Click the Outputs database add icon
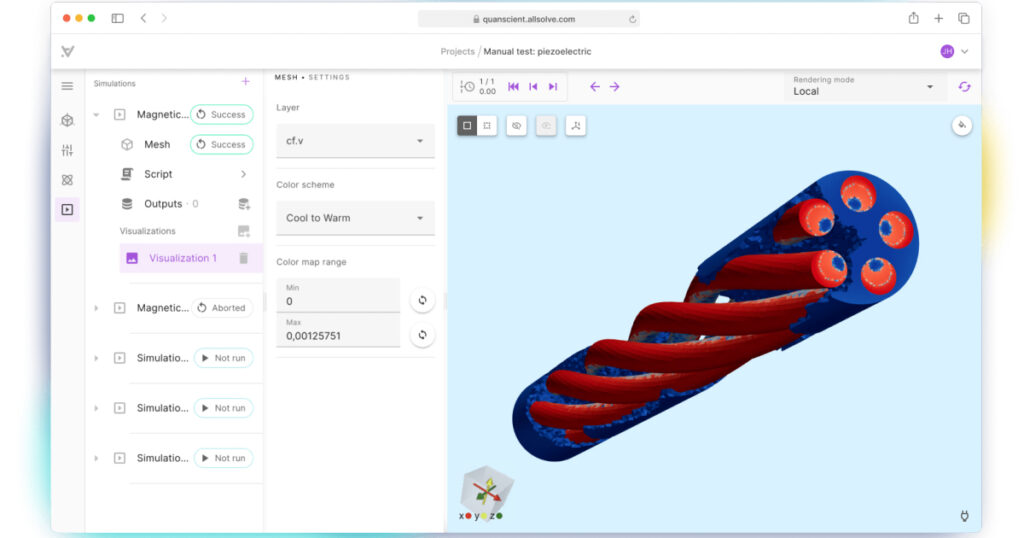The width and height of the screenshot is (1024, 538). click(x=244, y=204)
